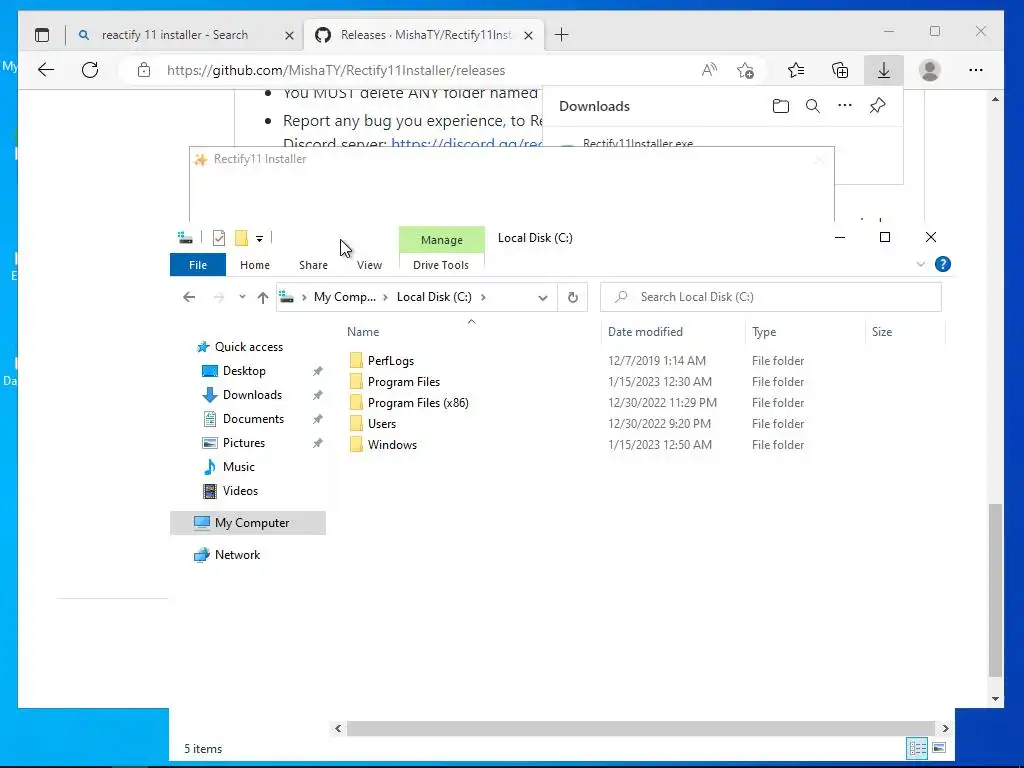Refresh the Local Disk (C:) view
Image resolution: width=1024 pixels, height=768 pixels.
click(x=573, y=297)
